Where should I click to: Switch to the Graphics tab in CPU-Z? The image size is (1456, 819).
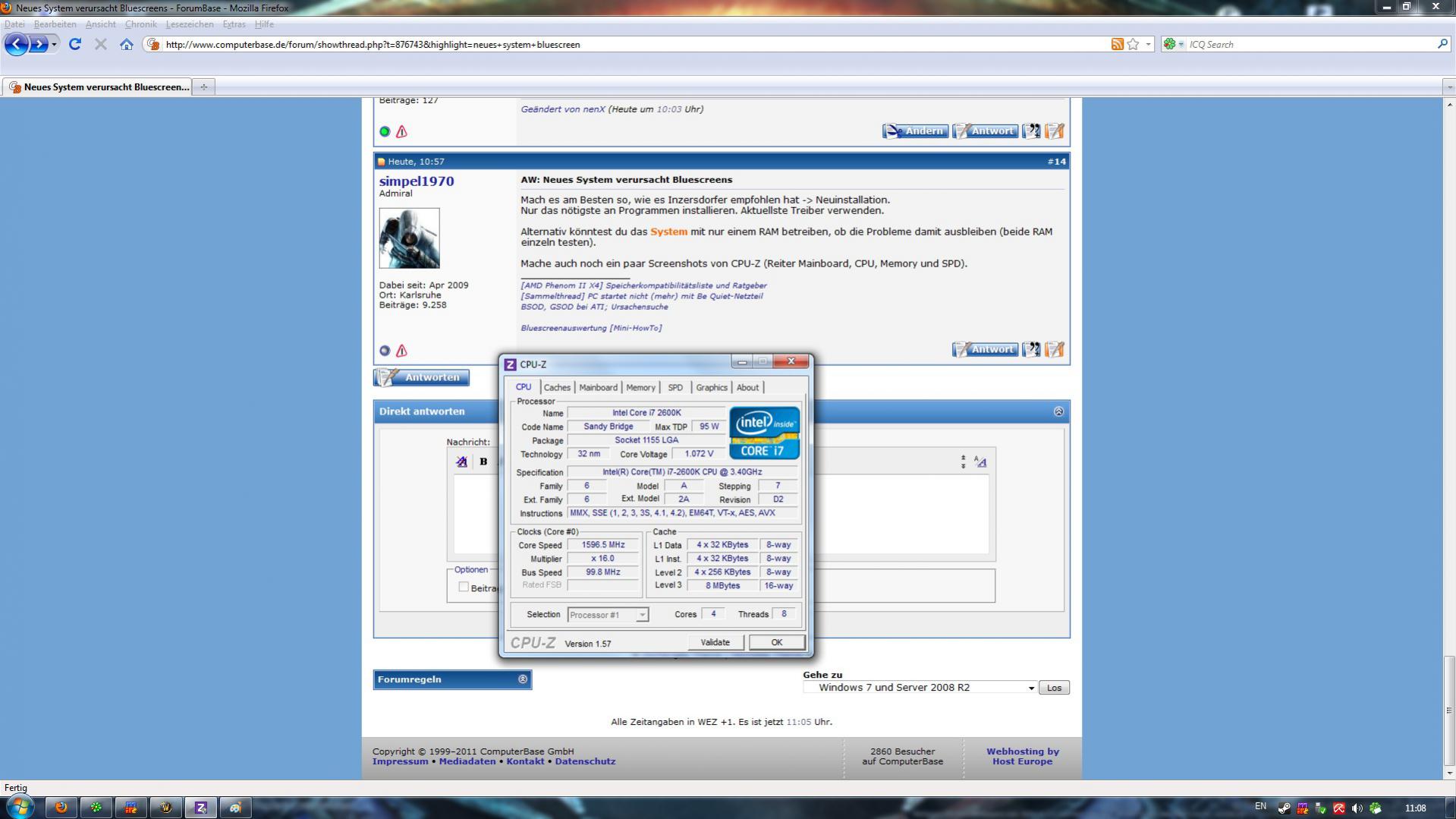(x=712, y=387)
